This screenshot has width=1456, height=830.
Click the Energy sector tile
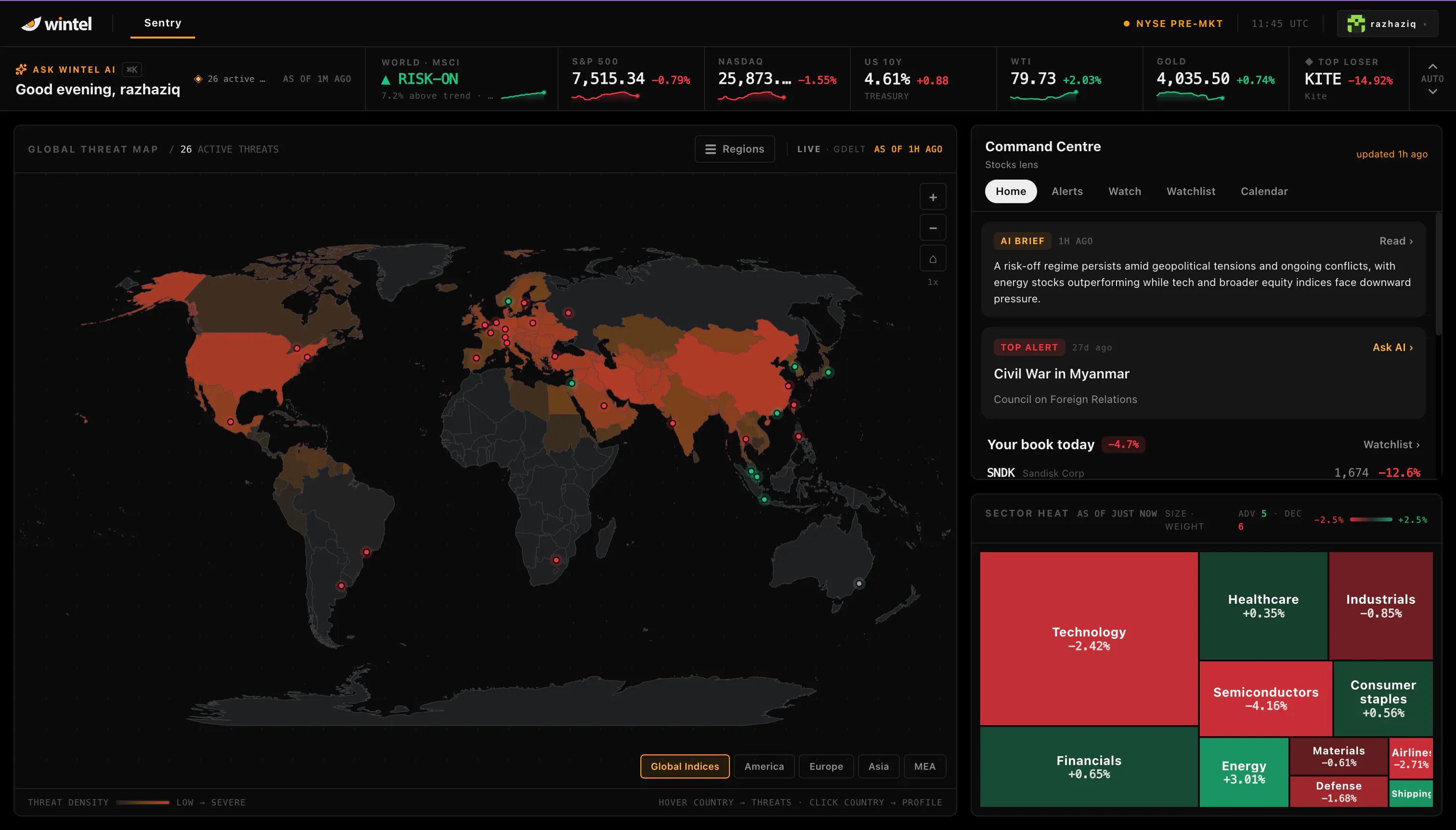pyautogui.click(x=1243, y=772)
